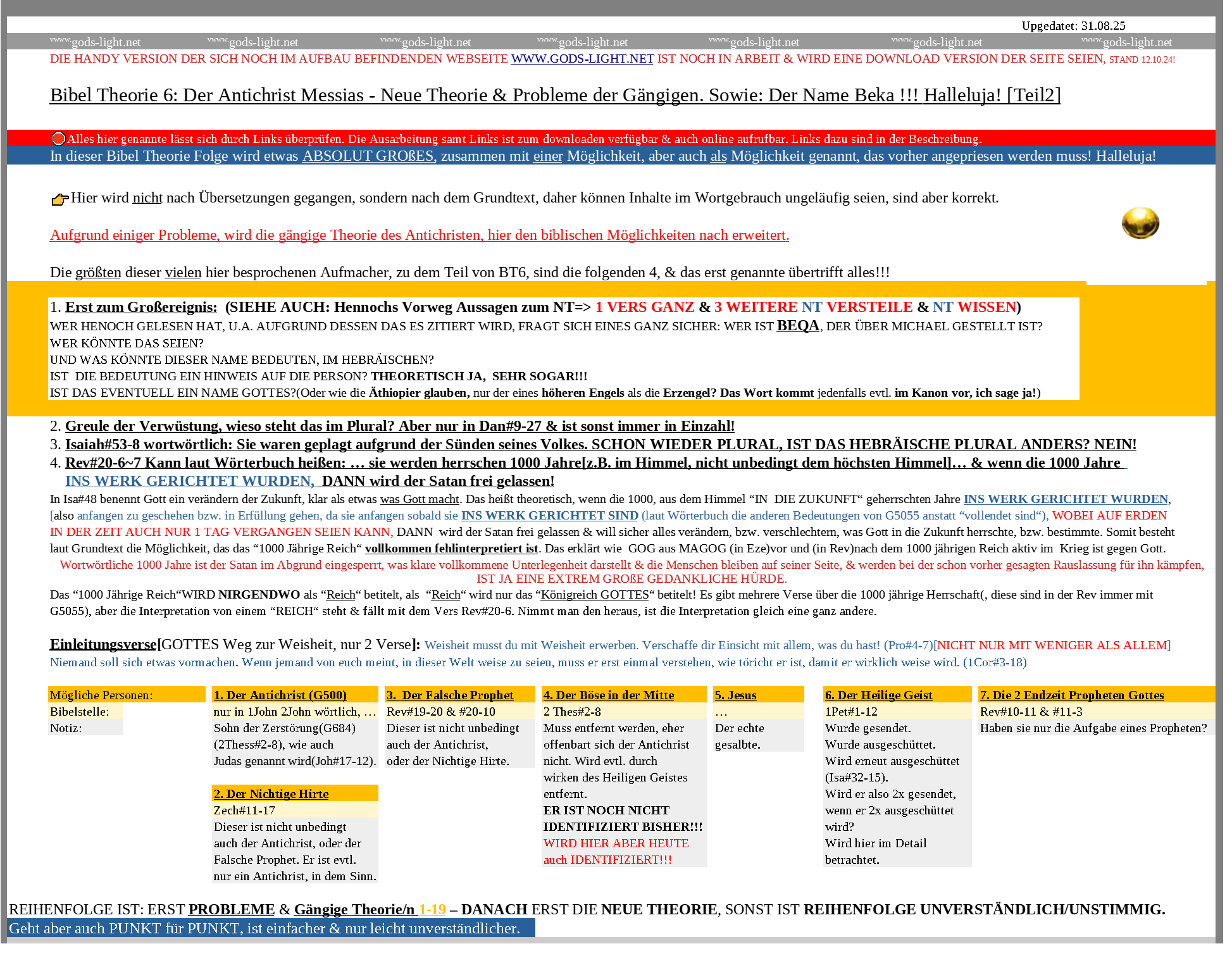
Task: Click the red stop-sign icon in red banner
Action: pos(58,139)
